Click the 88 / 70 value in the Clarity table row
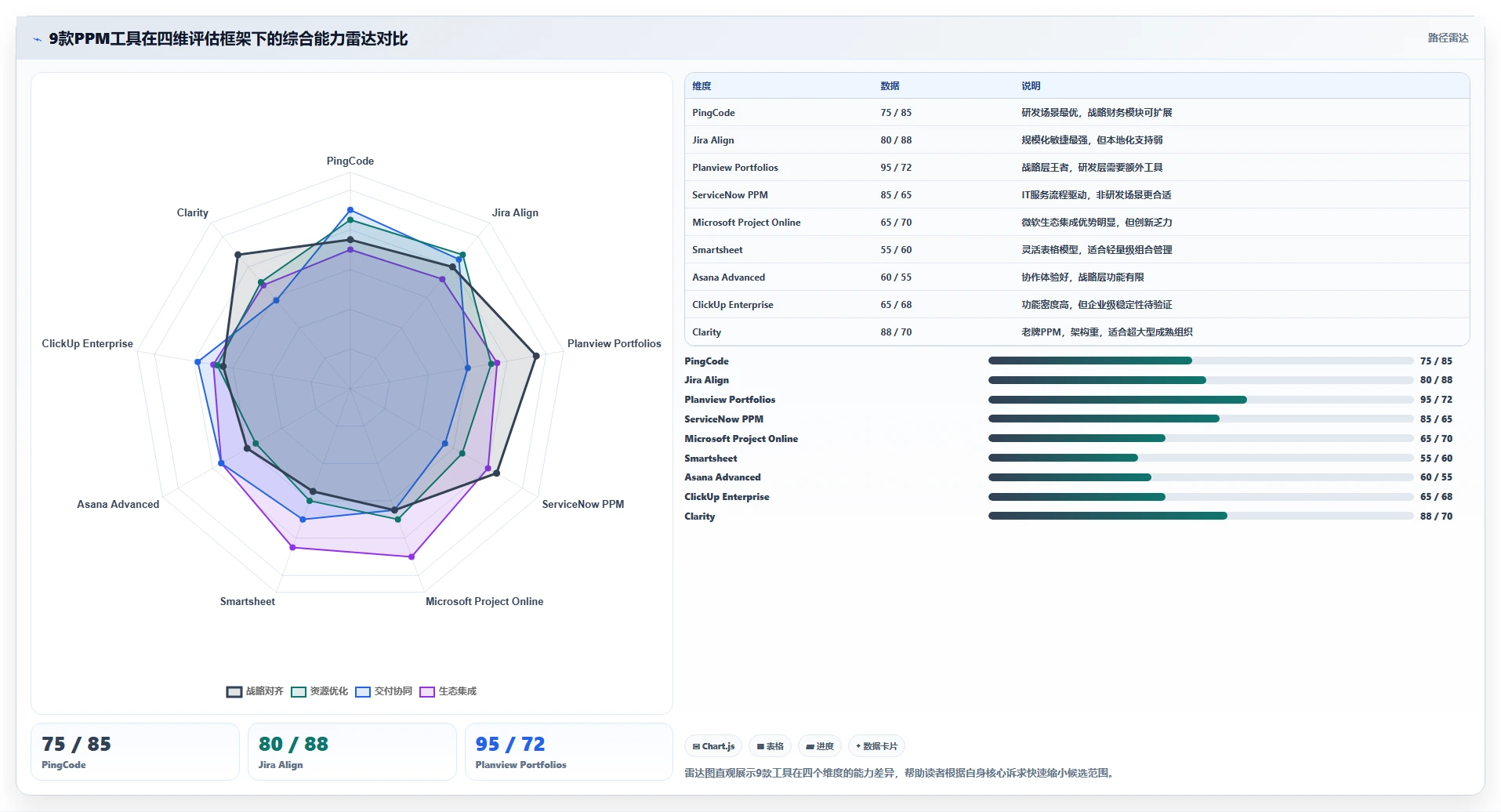Screen dimensions: 1501x812 pos(896,332)
